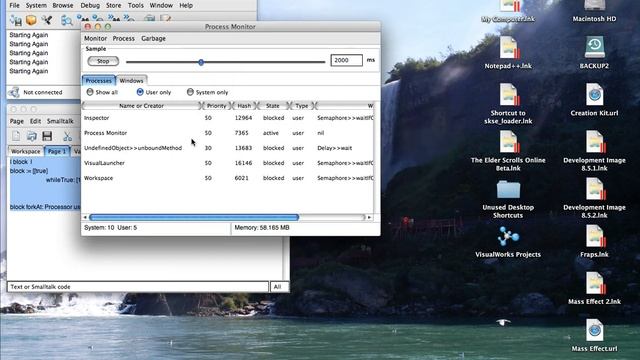
Task: Select the Process Monitor process row
Action: [228, 133]
